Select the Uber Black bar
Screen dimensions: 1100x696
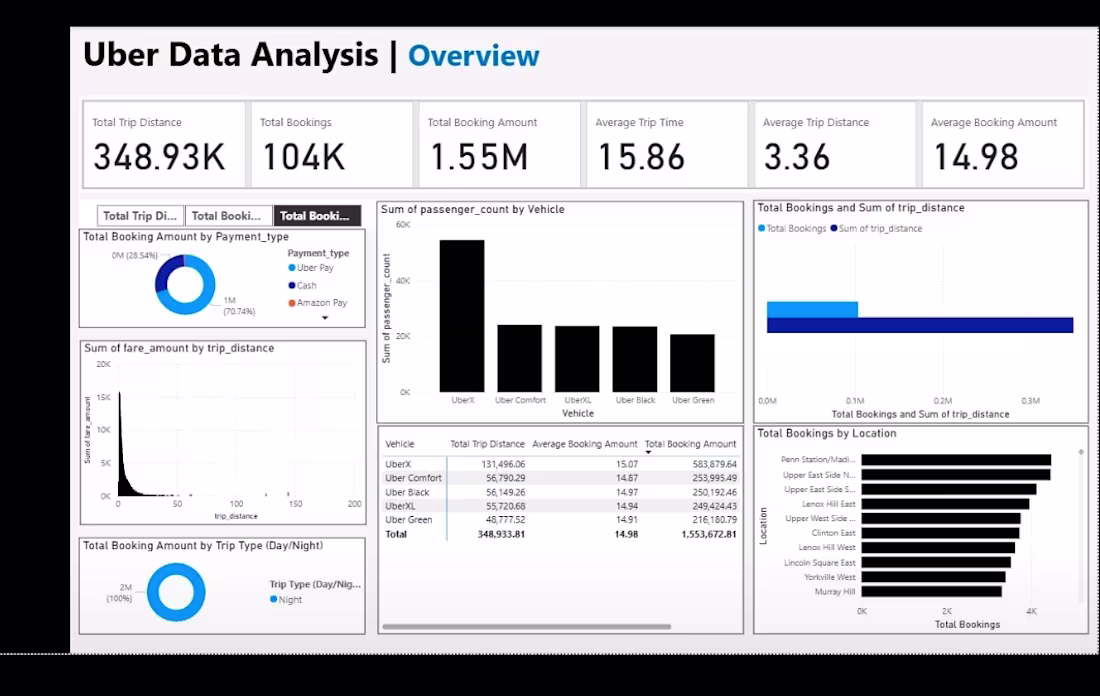pyautogui.click(x=635, y=359)
